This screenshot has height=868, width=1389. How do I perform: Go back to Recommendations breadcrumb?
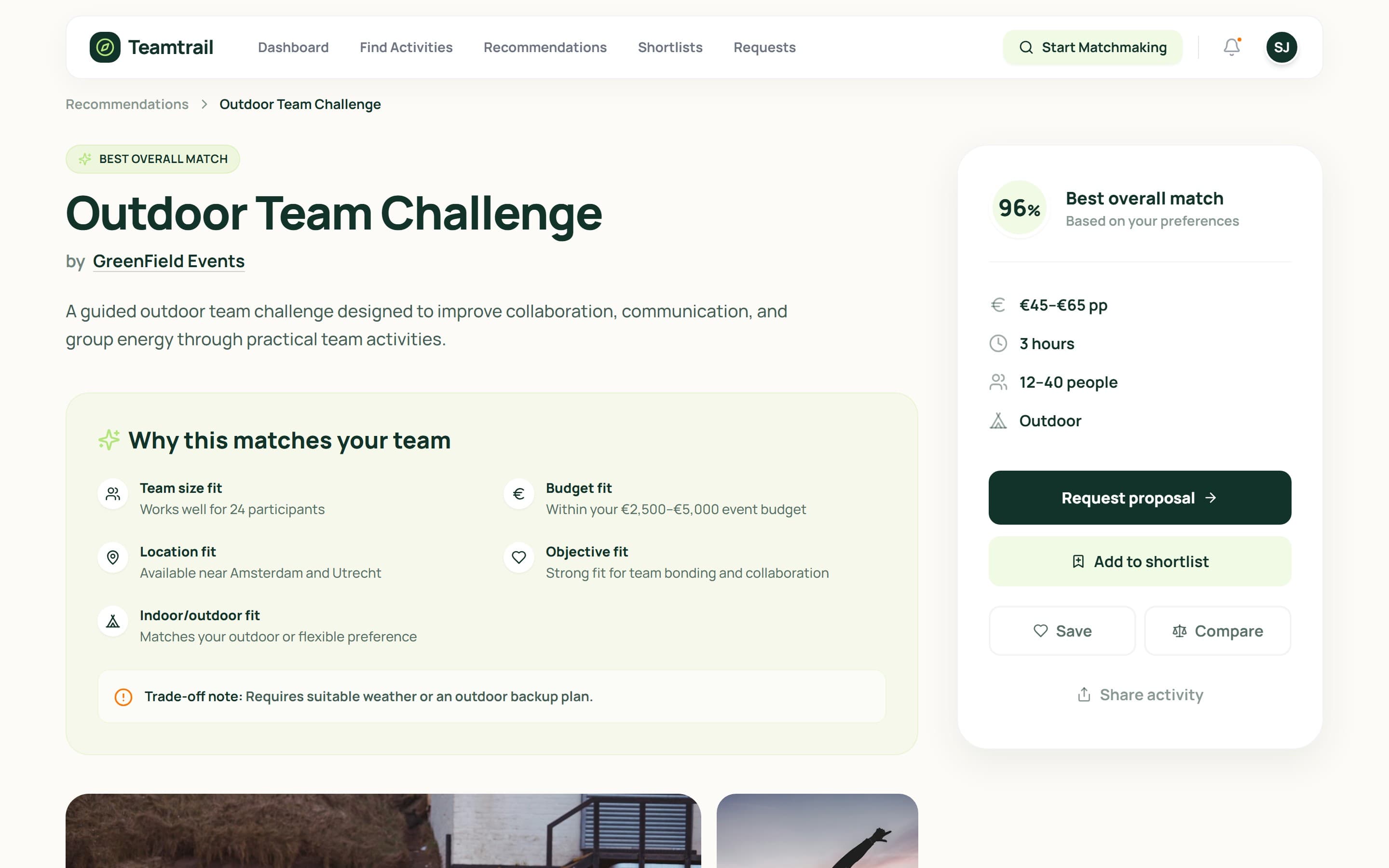127,105
